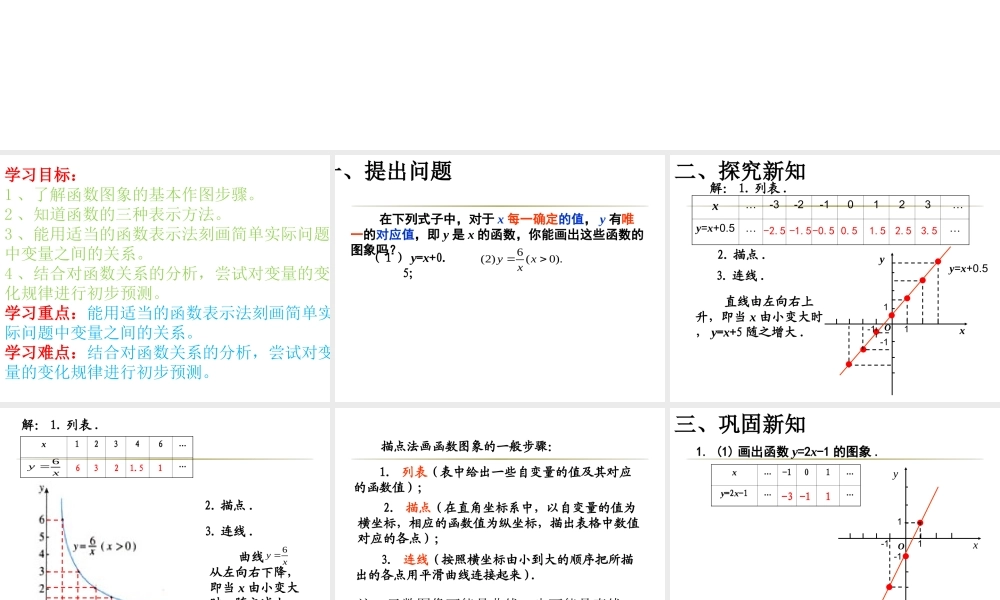Open the 学习目标 slide thumbnail

coord(165,278)
